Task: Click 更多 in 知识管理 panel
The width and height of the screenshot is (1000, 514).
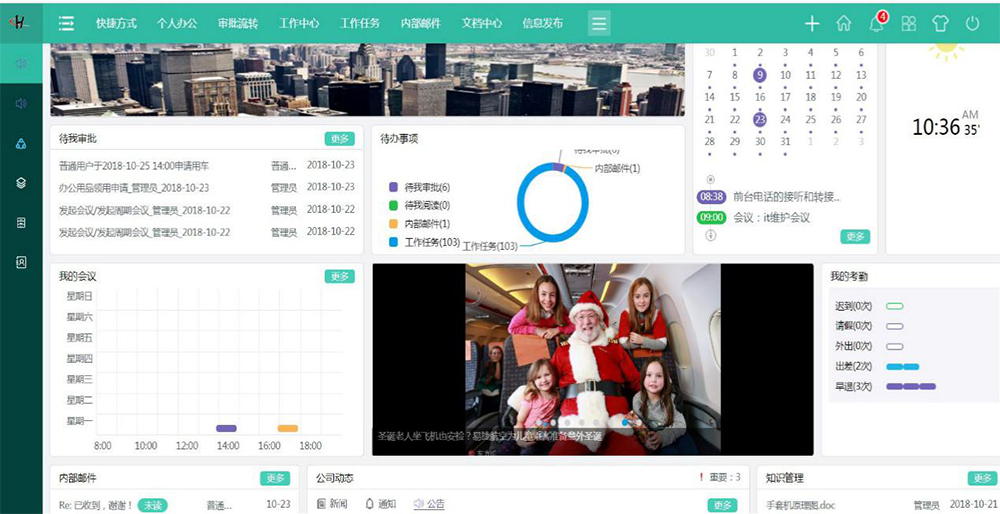Action: 983,478
